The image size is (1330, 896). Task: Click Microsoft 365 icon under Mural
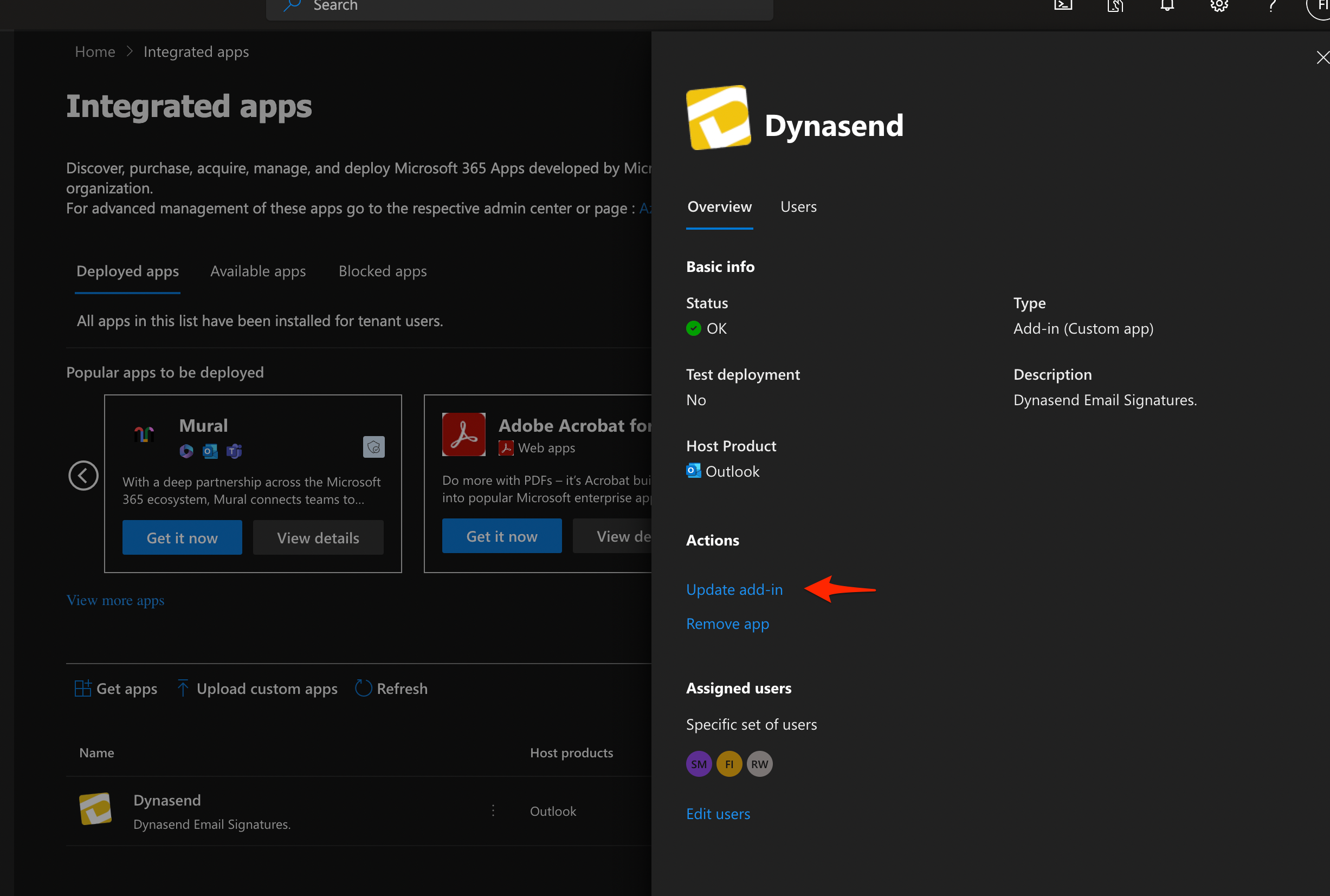coord(186,451)
